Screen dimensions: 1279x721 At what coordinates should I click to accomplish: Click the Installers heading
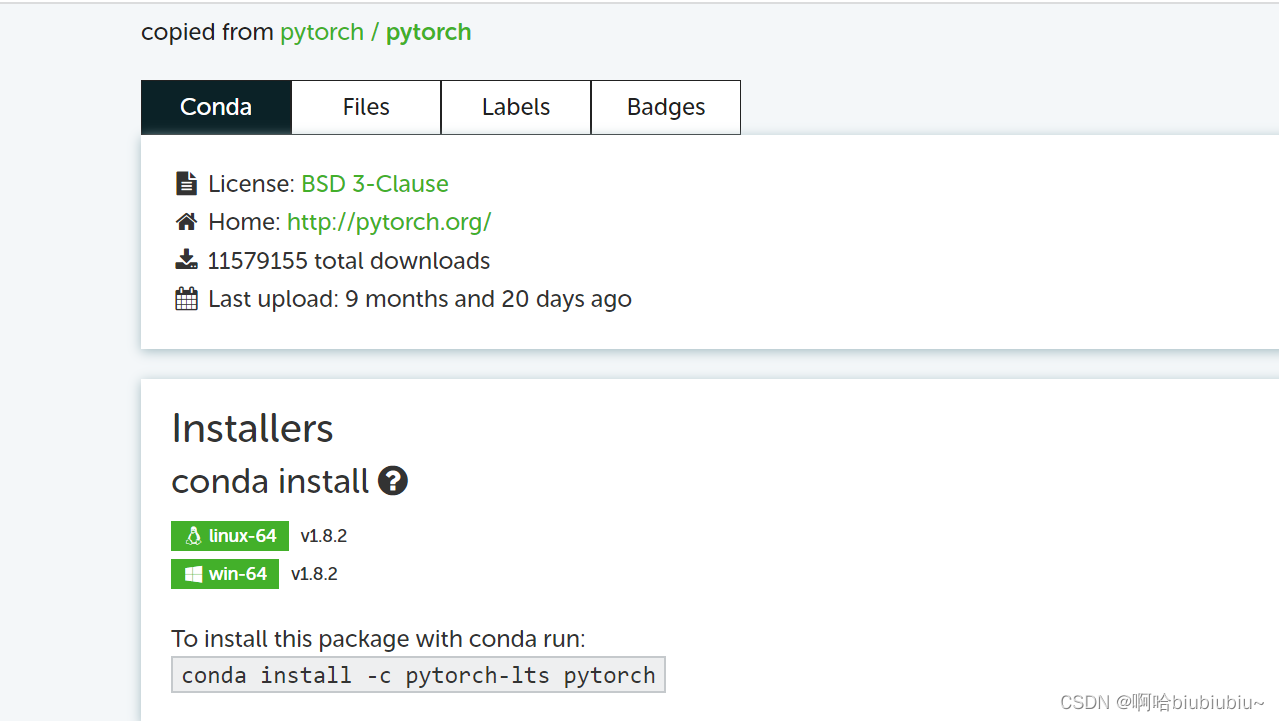(252, 428)
